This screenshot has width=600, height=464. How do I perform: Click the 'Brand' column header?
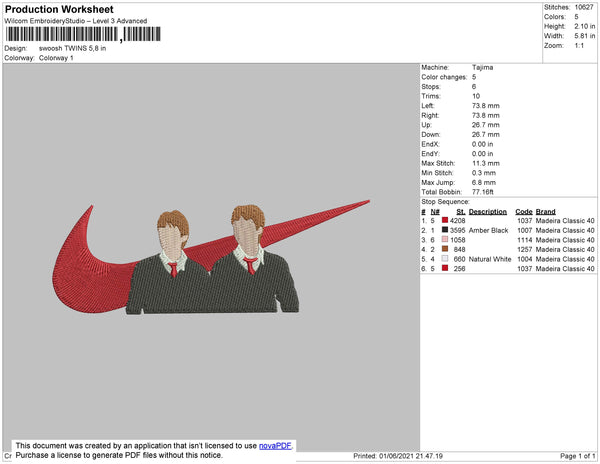pos(545,212)
